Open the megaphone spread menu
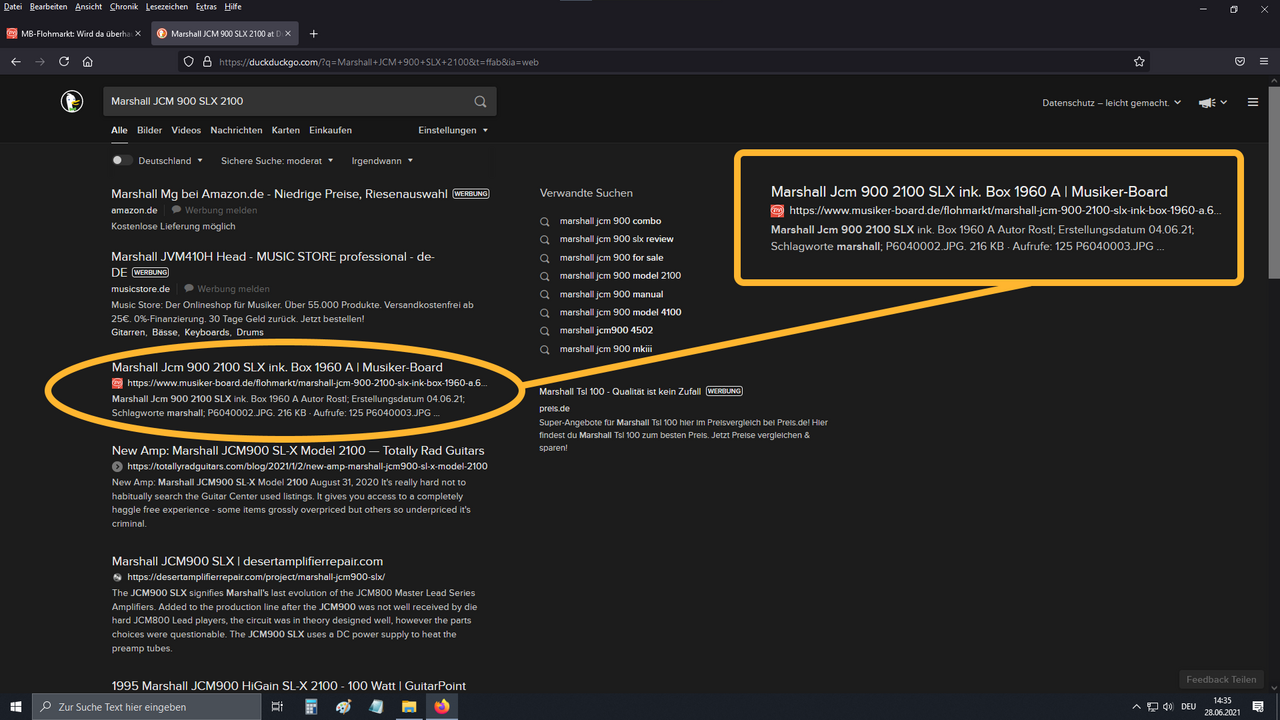Screen dimensions: 1280x720 point(1213,102)
